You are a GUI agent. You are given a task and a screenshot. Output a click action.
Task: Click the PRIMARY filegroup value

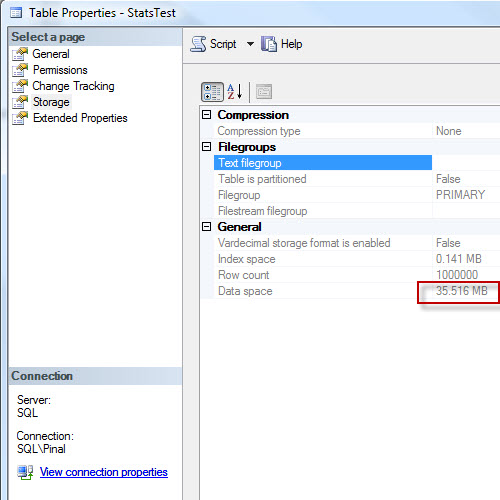[x=460, y=195]
